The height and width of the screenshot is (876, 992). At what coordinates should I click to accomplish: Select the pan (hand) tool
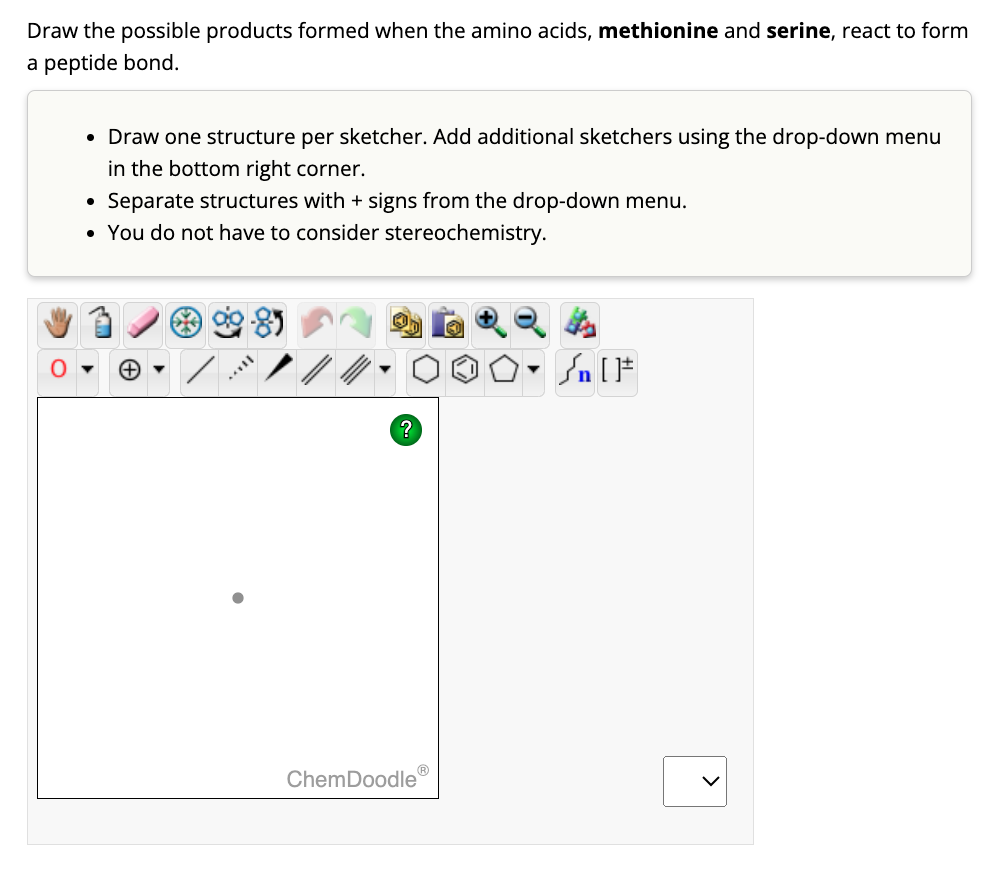tap(57, 323)
